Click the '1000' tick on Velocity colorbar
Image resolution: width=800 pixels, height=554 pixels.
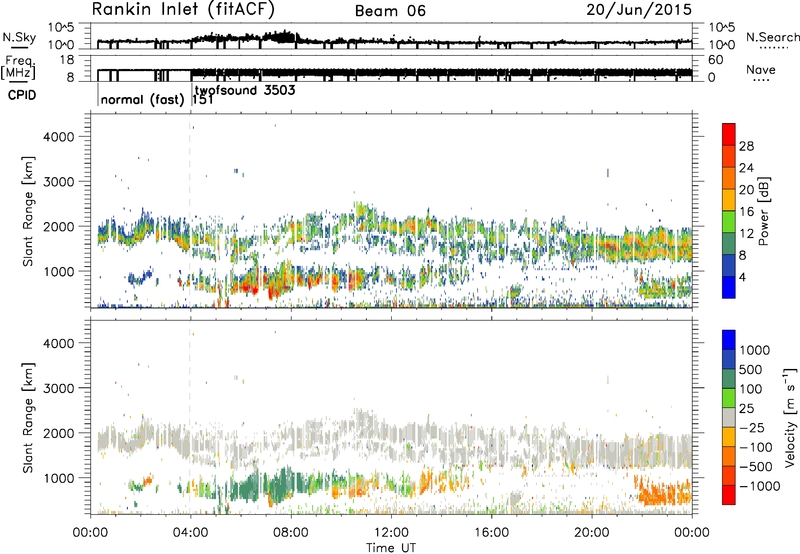(x=754, y=350)
